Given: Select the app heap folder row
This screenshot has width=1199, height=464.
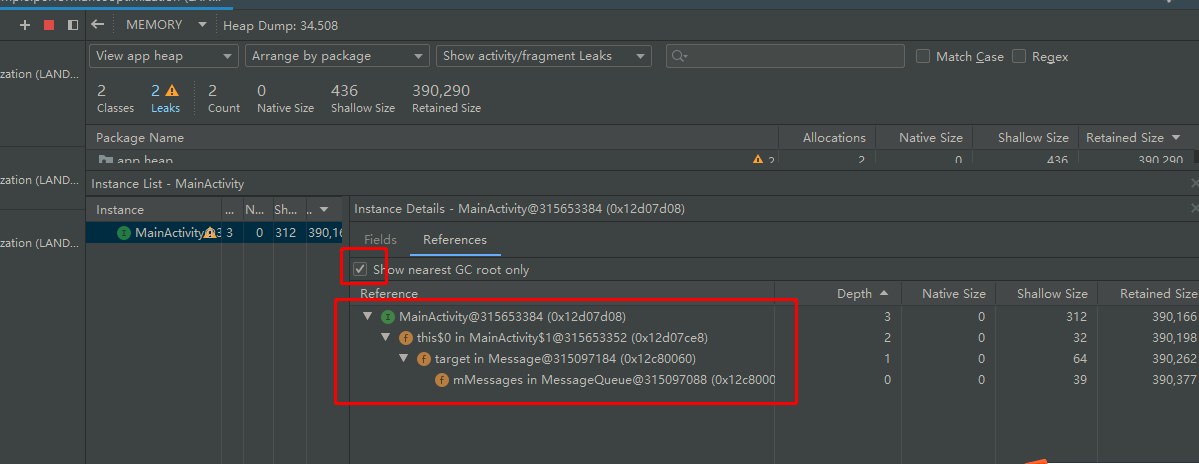Looking at the screenshot, I should click(x=642, y=159).
